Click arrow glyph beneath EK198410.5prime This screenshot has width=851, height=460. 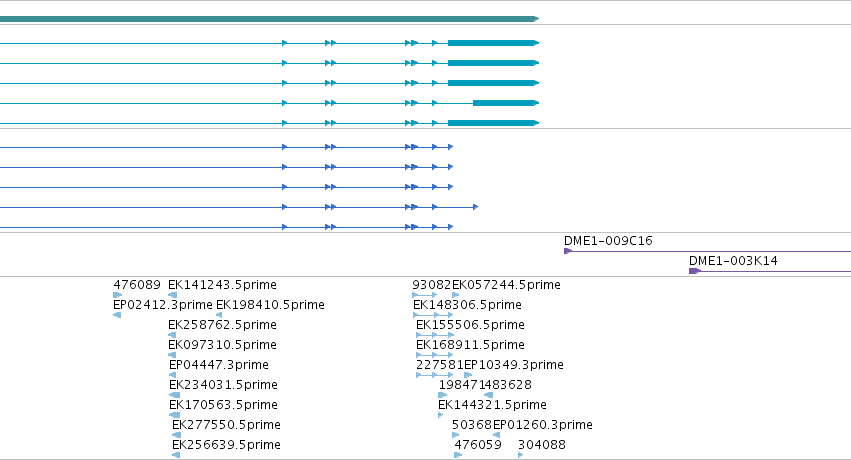tap(219, 315)
